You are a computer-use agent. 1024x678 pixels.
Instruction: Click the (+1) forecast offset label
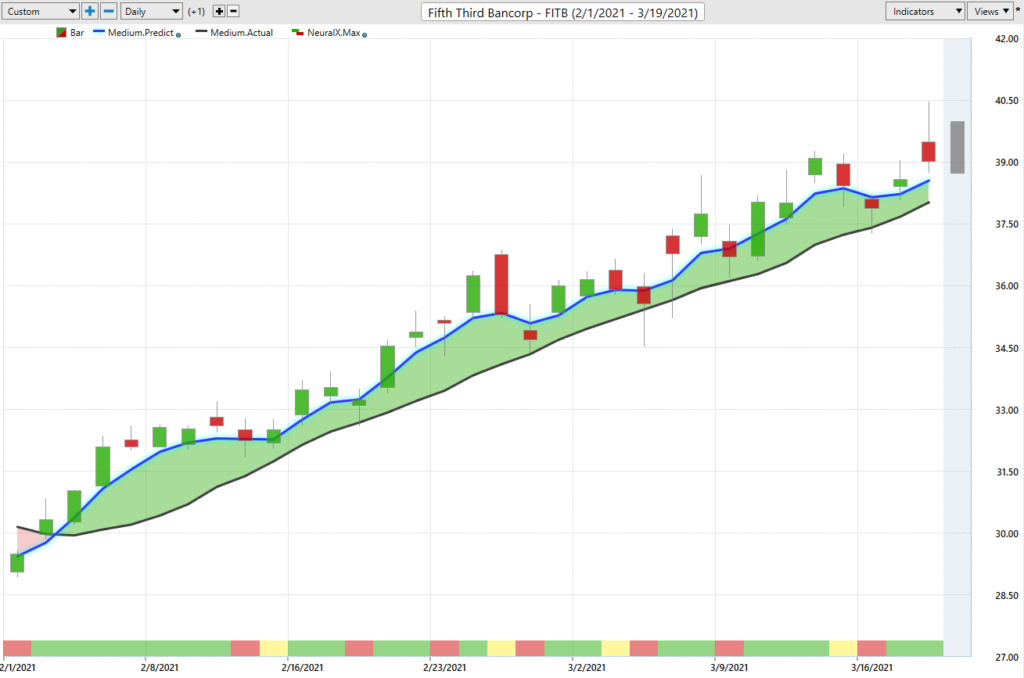(x=196, y=12)
